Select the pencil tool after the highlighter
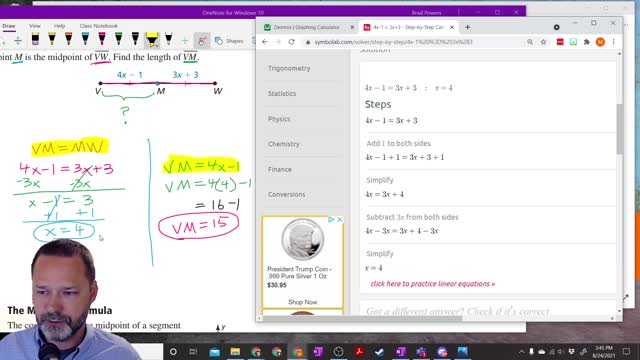The height and width of the screenshot is (360, 640). (169, 39)
